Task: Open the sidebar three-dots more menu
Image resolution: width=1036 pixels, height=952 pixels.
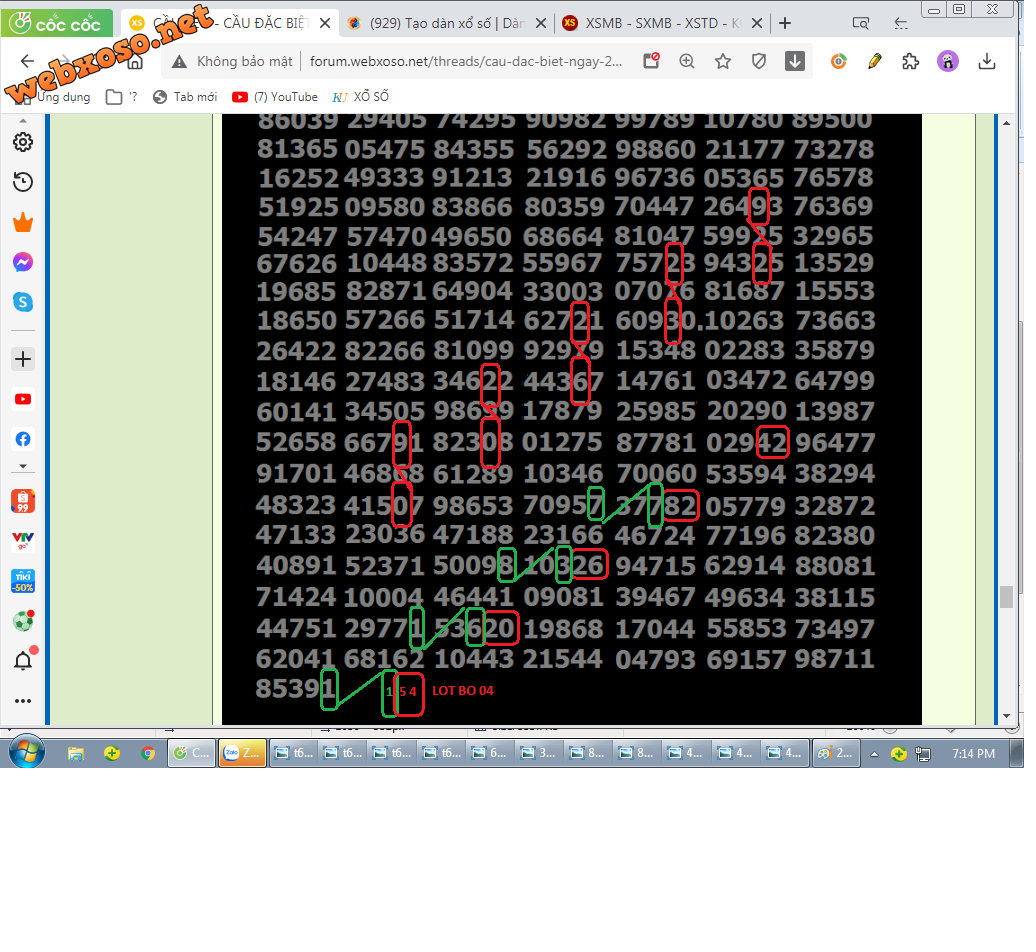Action: (x=23, y=701)
